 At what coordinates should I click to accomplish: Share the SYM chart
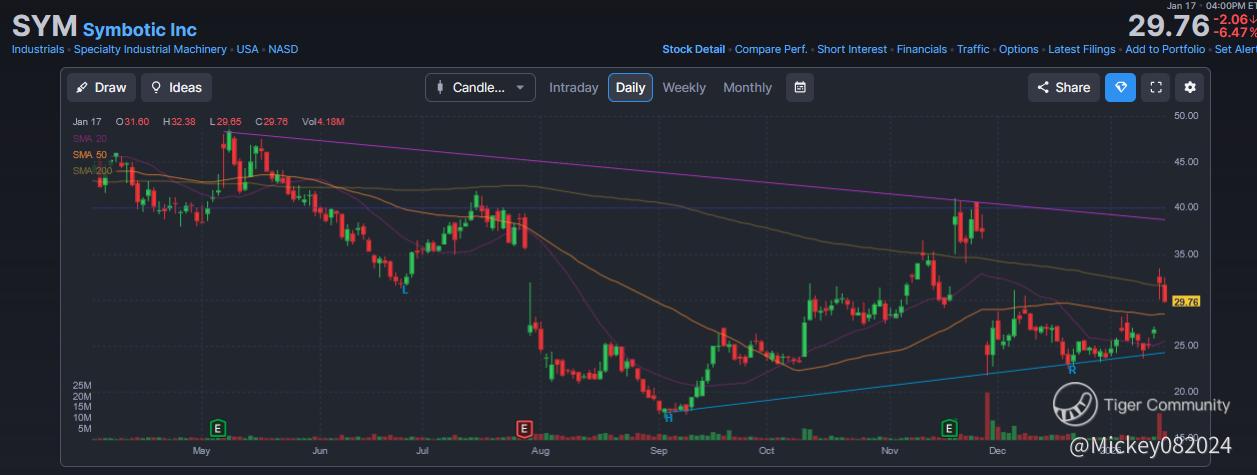1064,87
